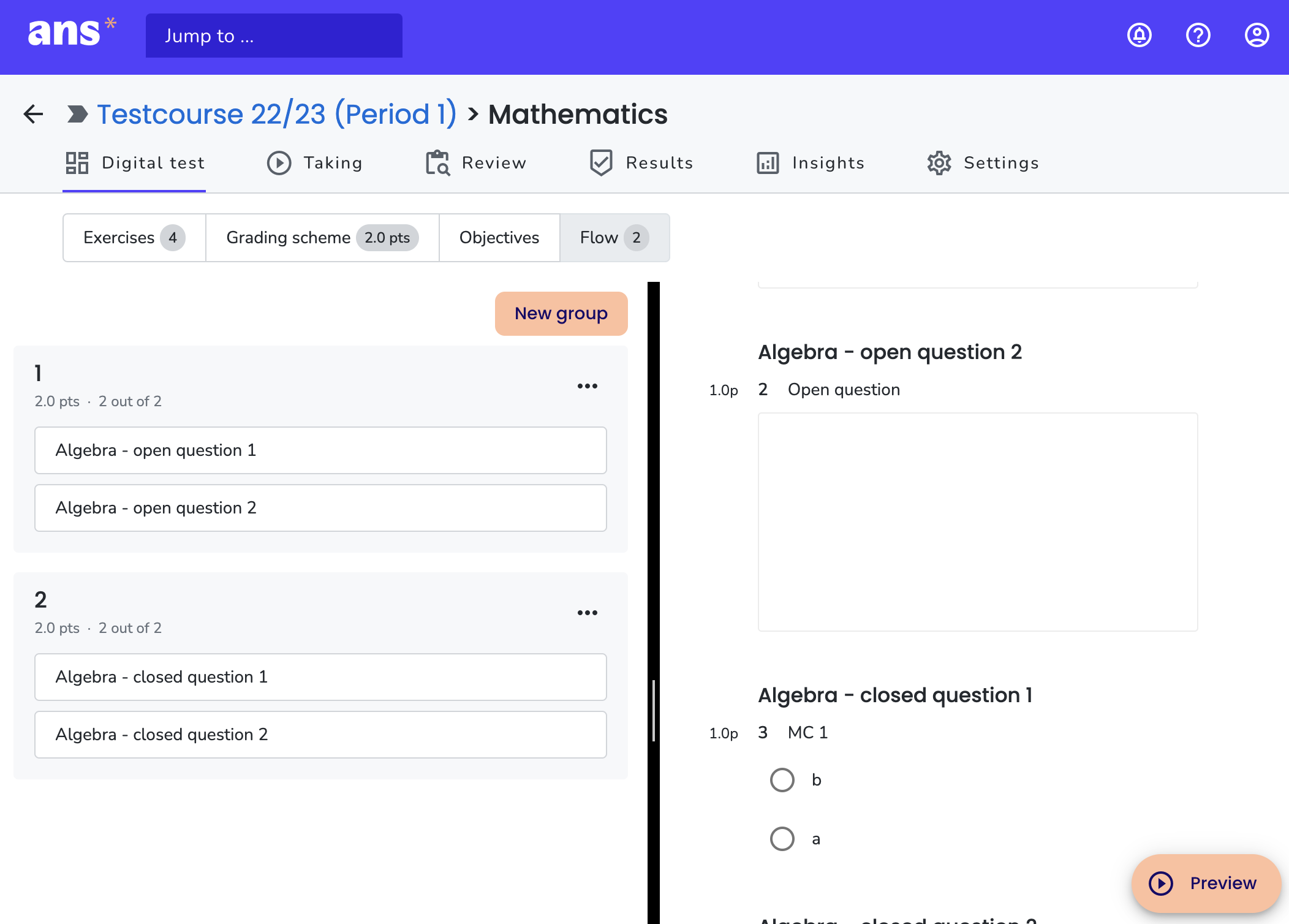
Task: Select radio option b for MC 1
Action: coord(782,780)
